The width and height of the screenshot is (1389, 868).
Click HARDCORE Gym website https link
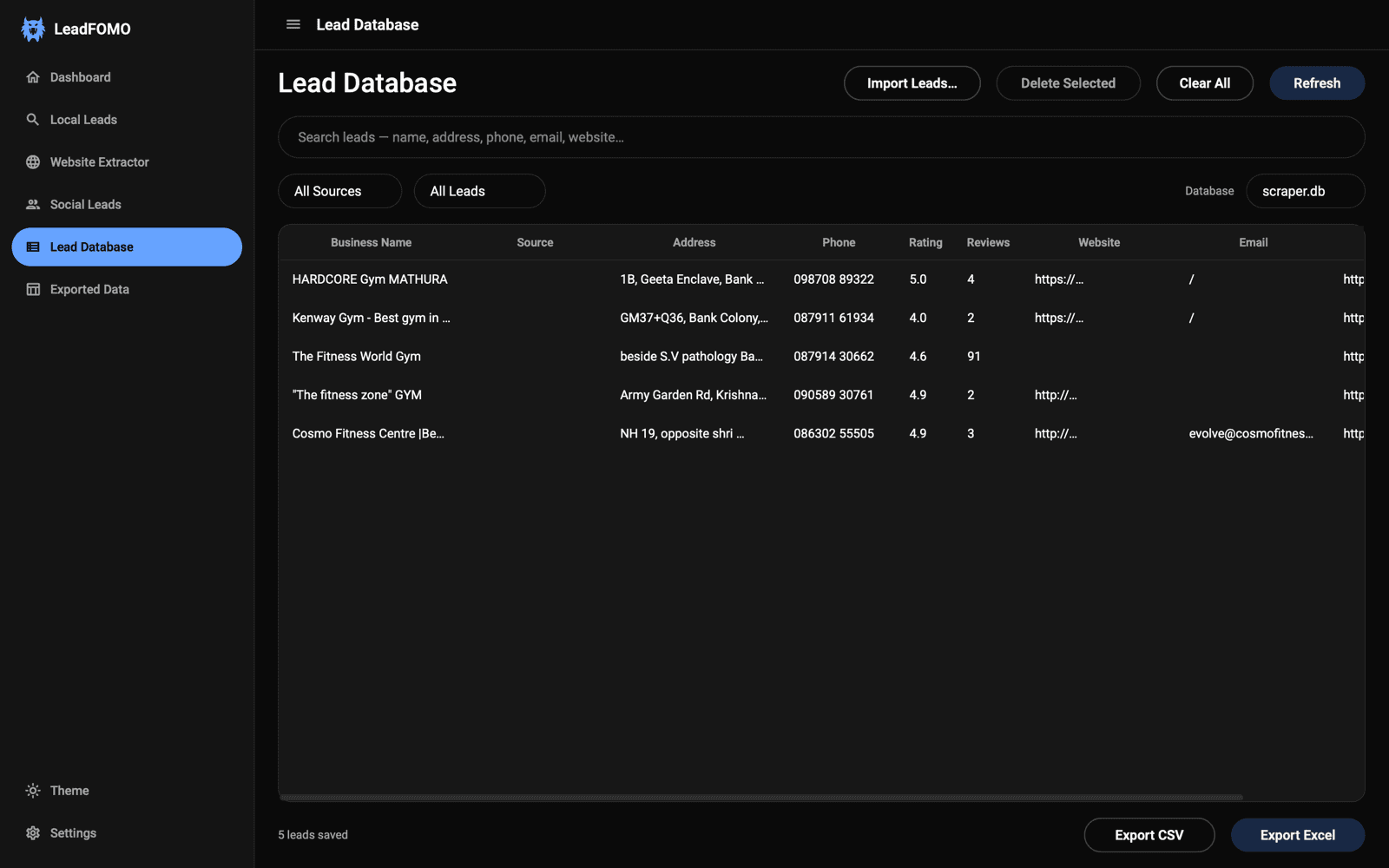click(x=1059, y=279)
